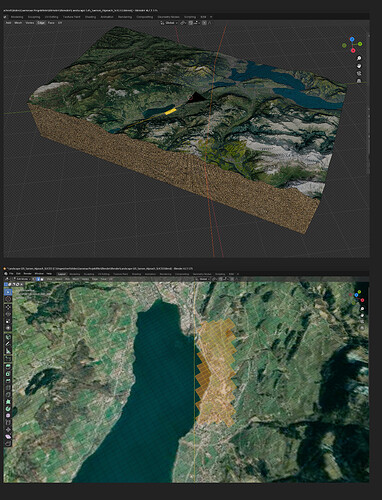Open the Render menu in bottom window

(x=27, y=274)
